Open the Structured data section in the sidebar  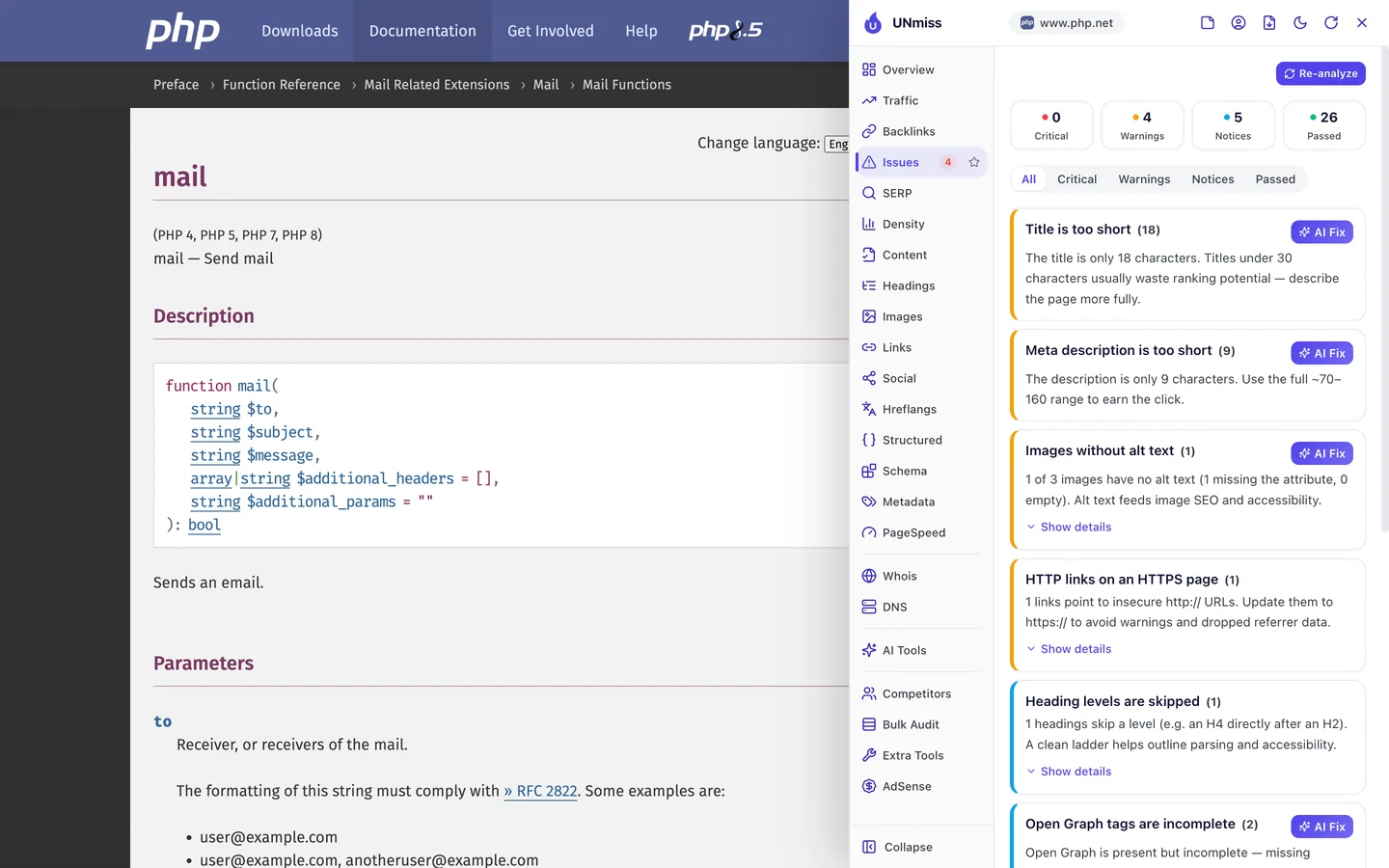921,440
